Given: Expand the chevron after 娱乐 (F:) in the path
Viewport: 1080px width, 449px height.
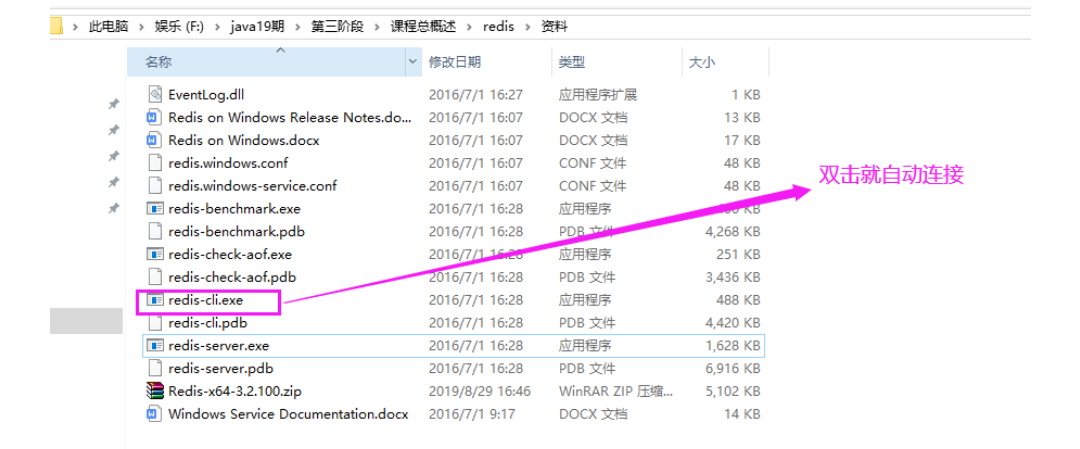Looking at the screenshot, I should (x=216, y=27).
